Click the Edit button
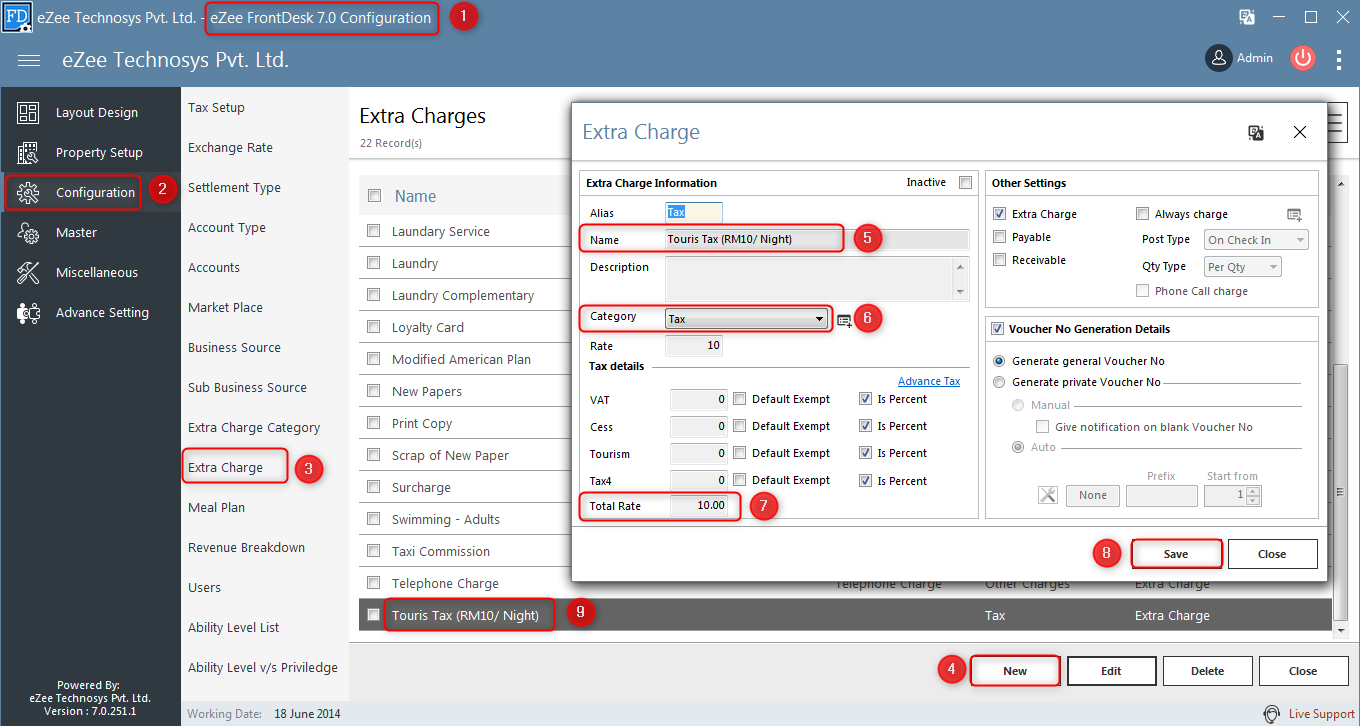Viewport: 1360px width, 726px height. pos(1111,671)
